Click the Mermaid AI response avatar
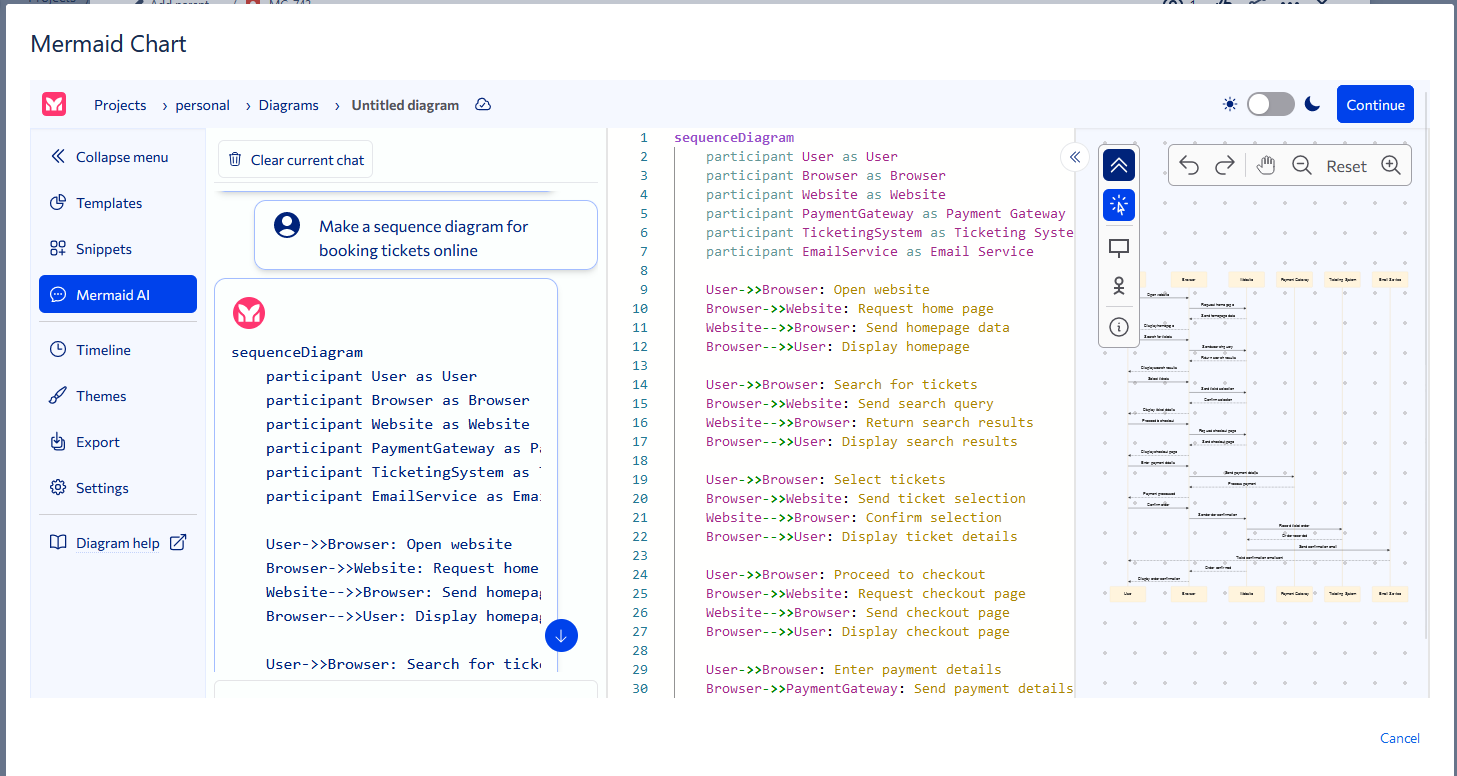Image resolution: width=1457 pixels, height=776 pixels. [248, 313]
